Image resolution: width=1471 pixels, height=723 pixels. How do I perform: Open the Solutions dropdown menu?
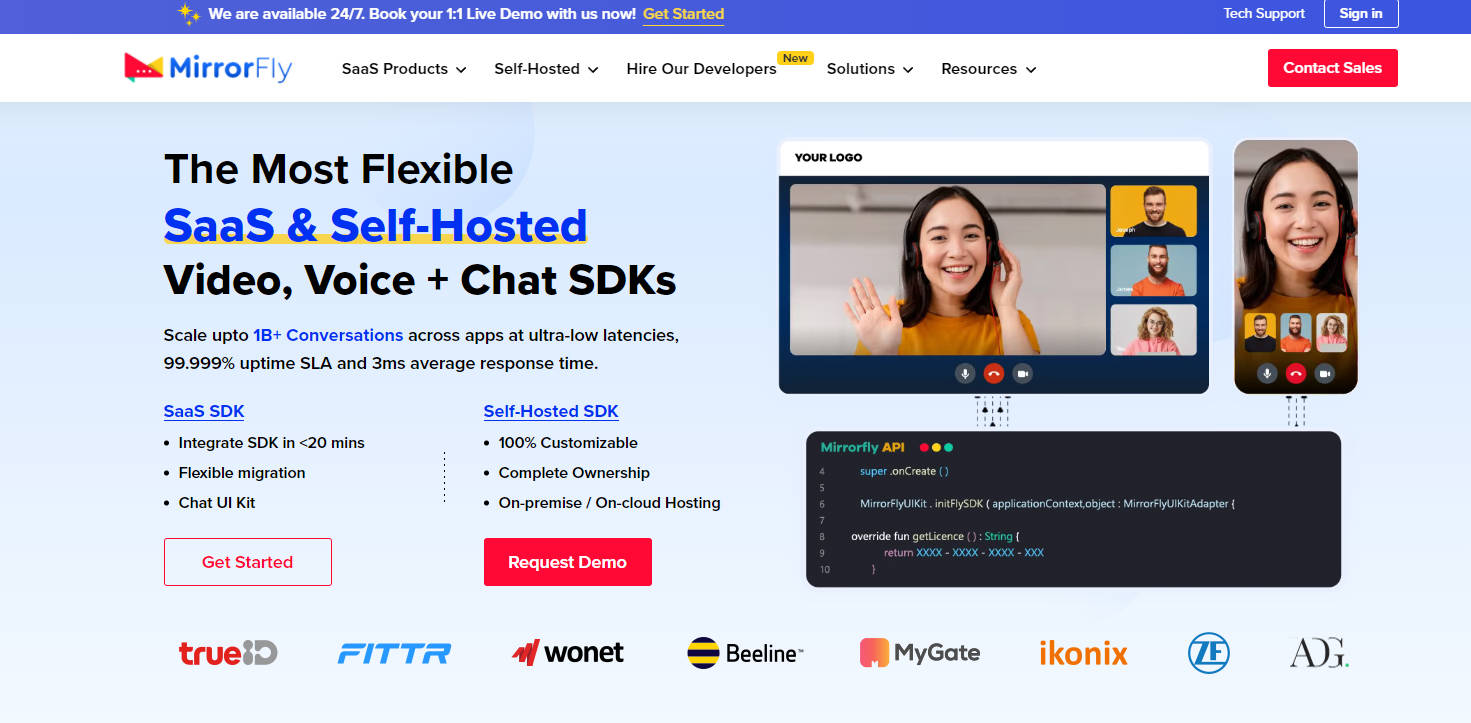click(870, 69)
